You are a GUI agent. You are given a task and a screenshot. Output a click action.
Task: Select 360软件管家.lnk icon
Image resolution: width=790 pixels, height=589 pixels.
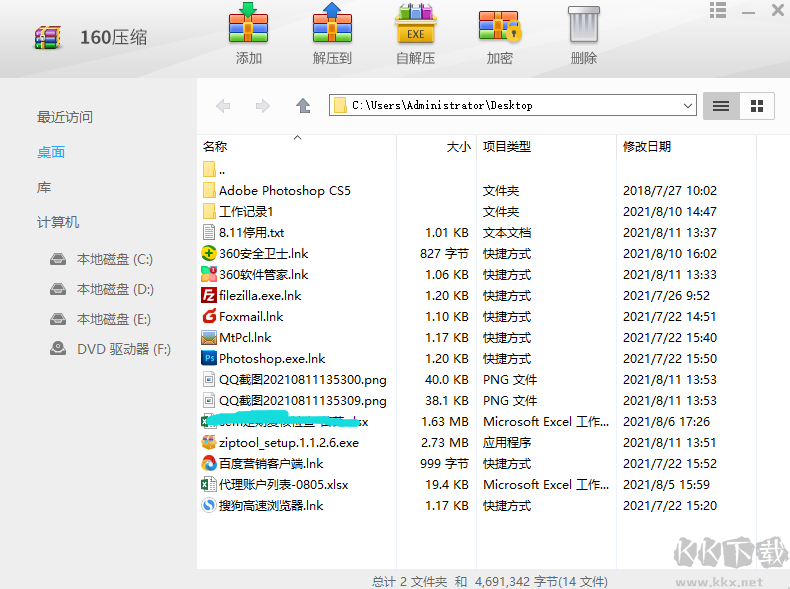point(209,275)
